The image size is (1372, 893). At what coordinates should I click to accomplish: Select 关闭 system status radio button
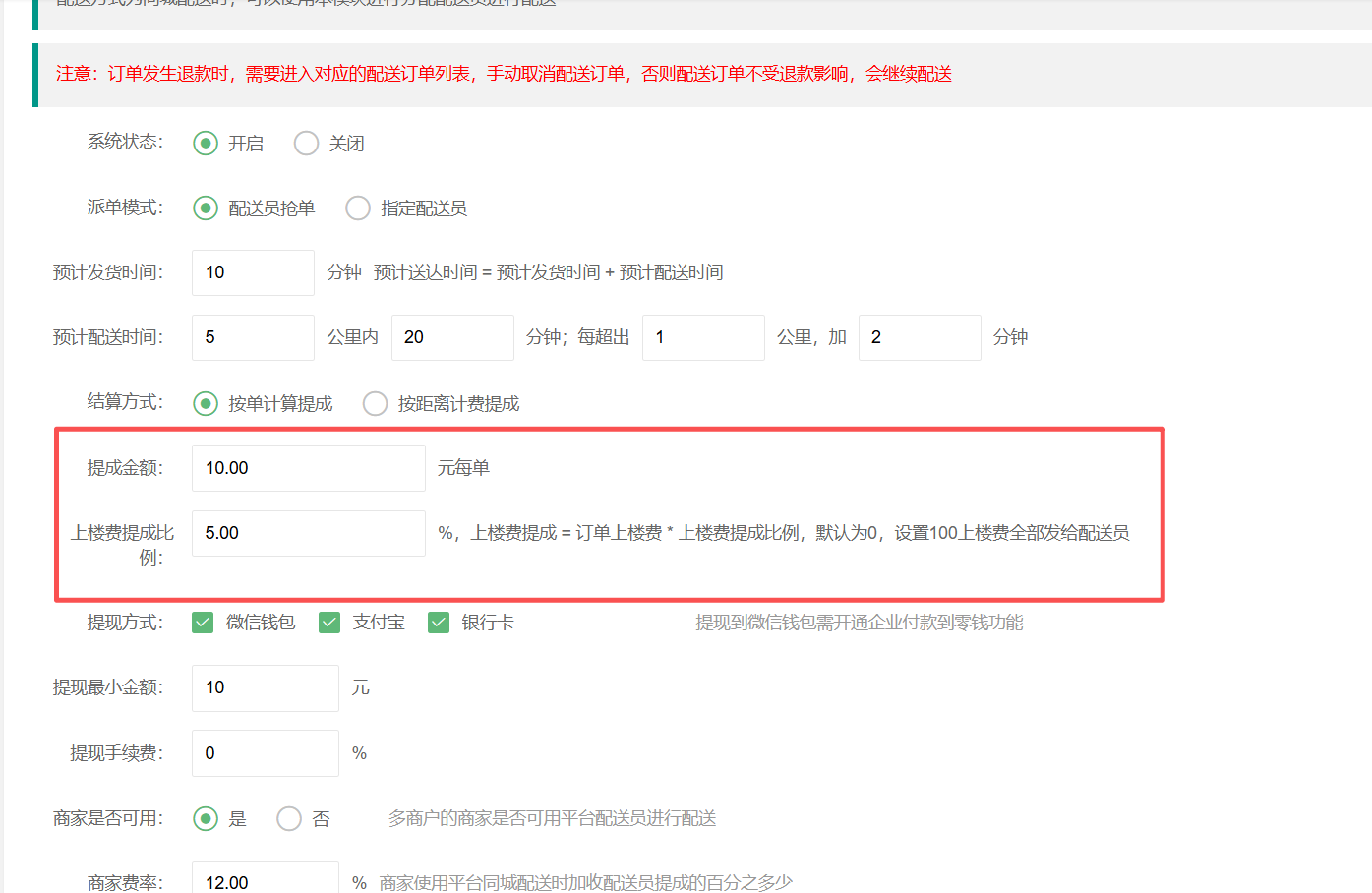click(306, 144)
